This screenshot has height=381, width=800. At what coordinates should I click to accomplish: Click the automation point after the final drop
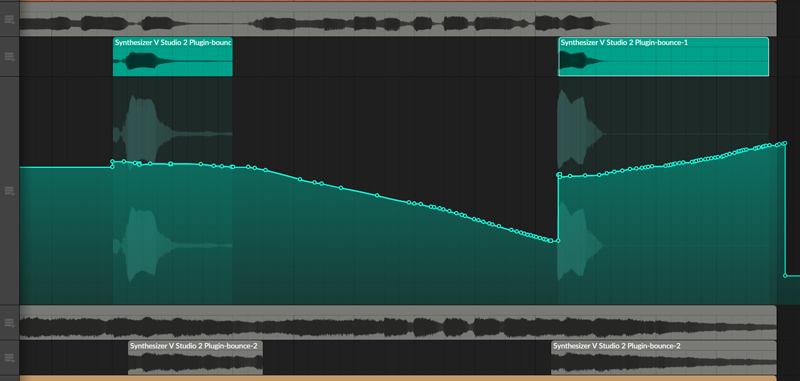(x=785, y=276)
